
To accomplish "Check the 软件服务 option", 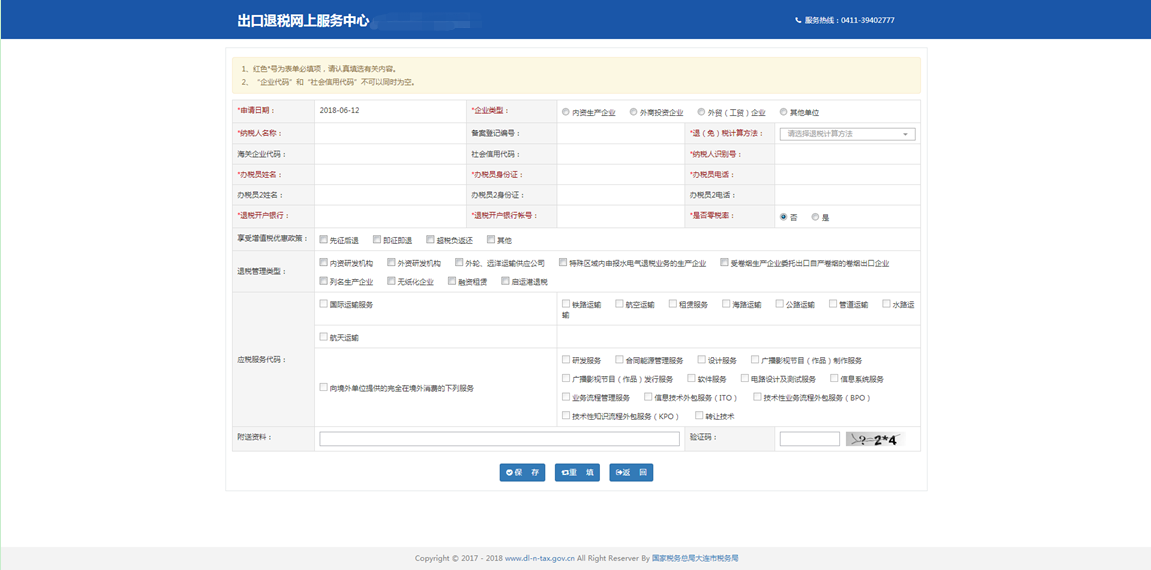I will tap(691, 379).
